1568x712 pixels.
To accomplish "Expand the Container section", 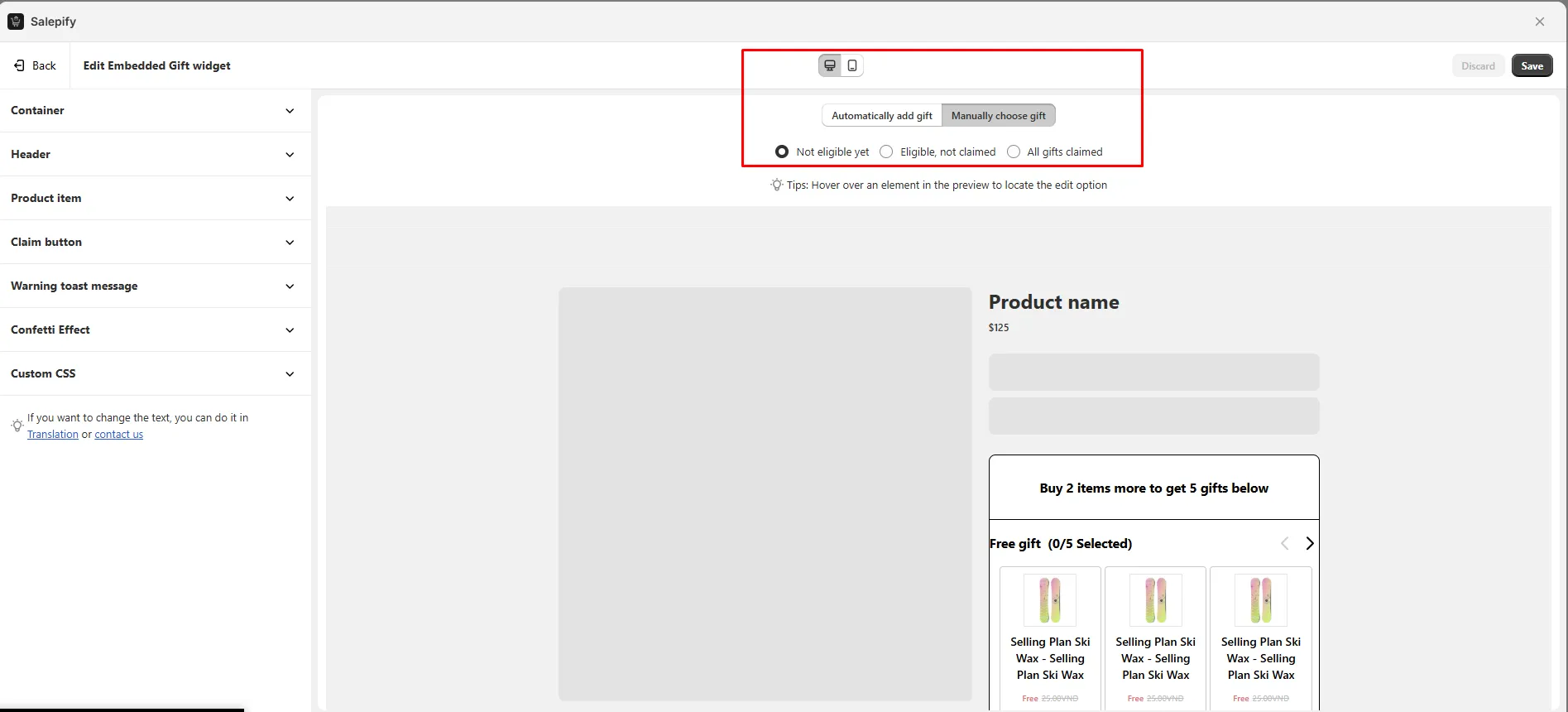I will (x=156, y=110).
